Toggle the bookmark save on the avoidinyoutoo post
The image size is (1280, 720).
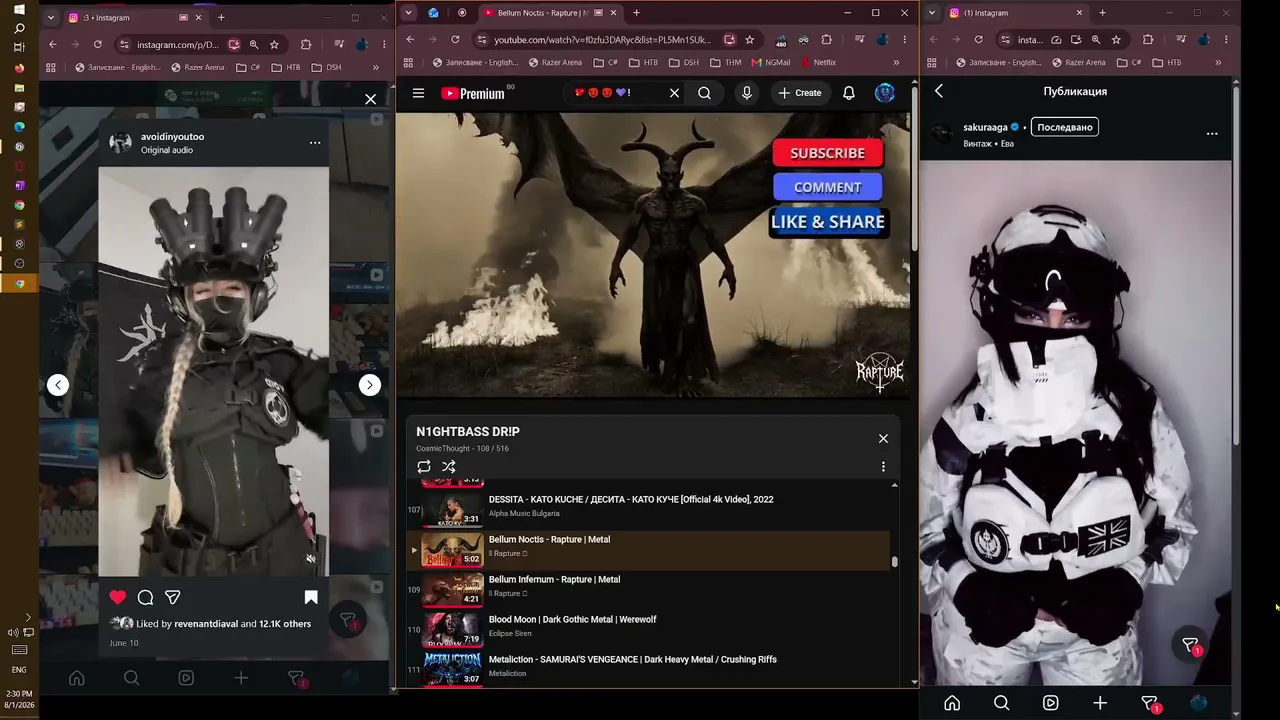[x=311, y=597]
